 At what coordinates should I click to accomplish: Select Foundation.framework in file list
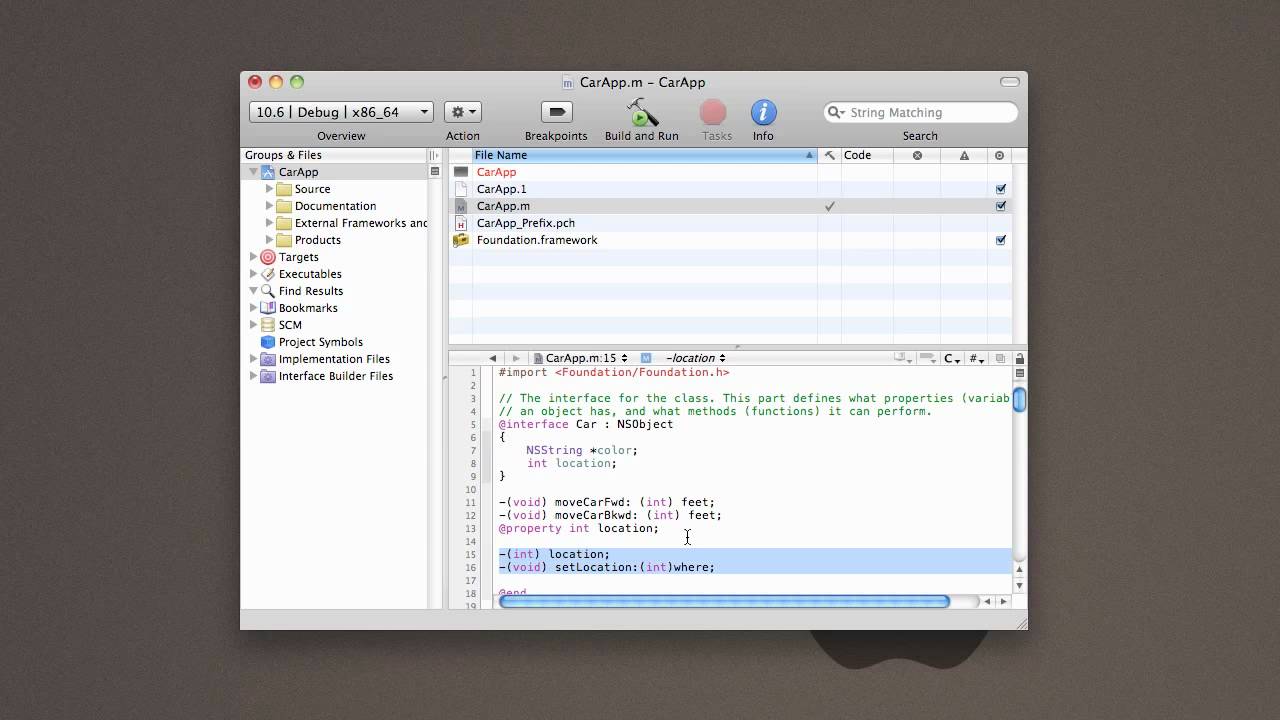pyautogui.click(x=730, y=240)
